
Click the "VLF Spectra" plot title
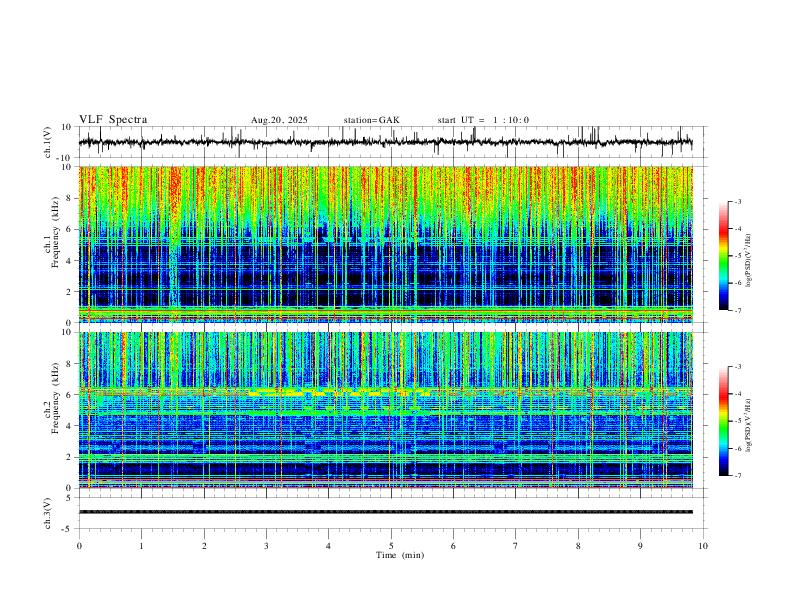coord(113,119)
